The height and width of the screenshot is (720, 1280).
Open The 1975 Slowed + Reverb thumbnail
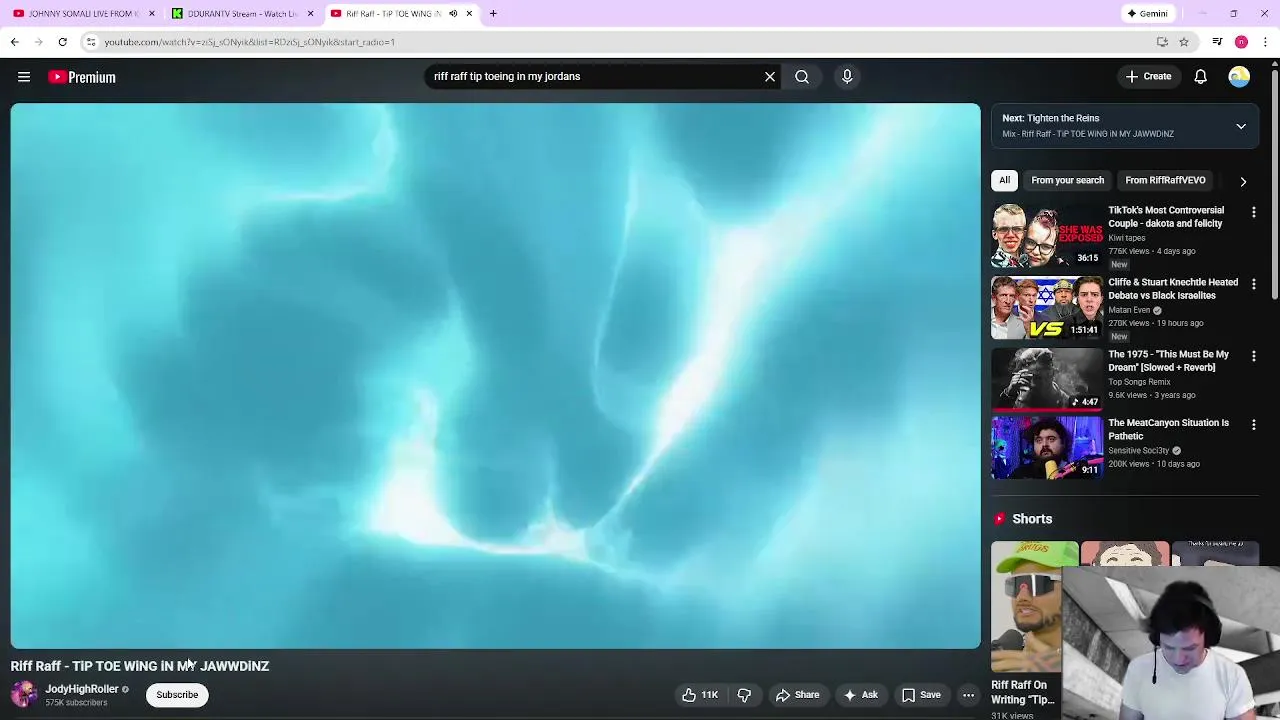[x=1047, y=380]
